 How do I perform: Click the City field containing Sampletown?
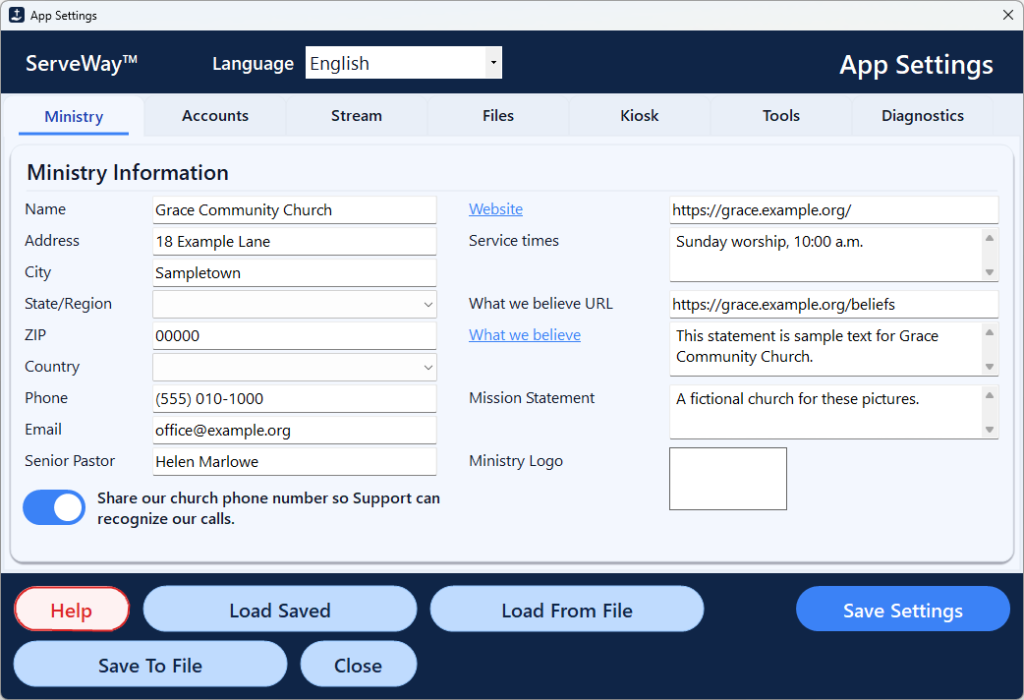click(295, 273)
